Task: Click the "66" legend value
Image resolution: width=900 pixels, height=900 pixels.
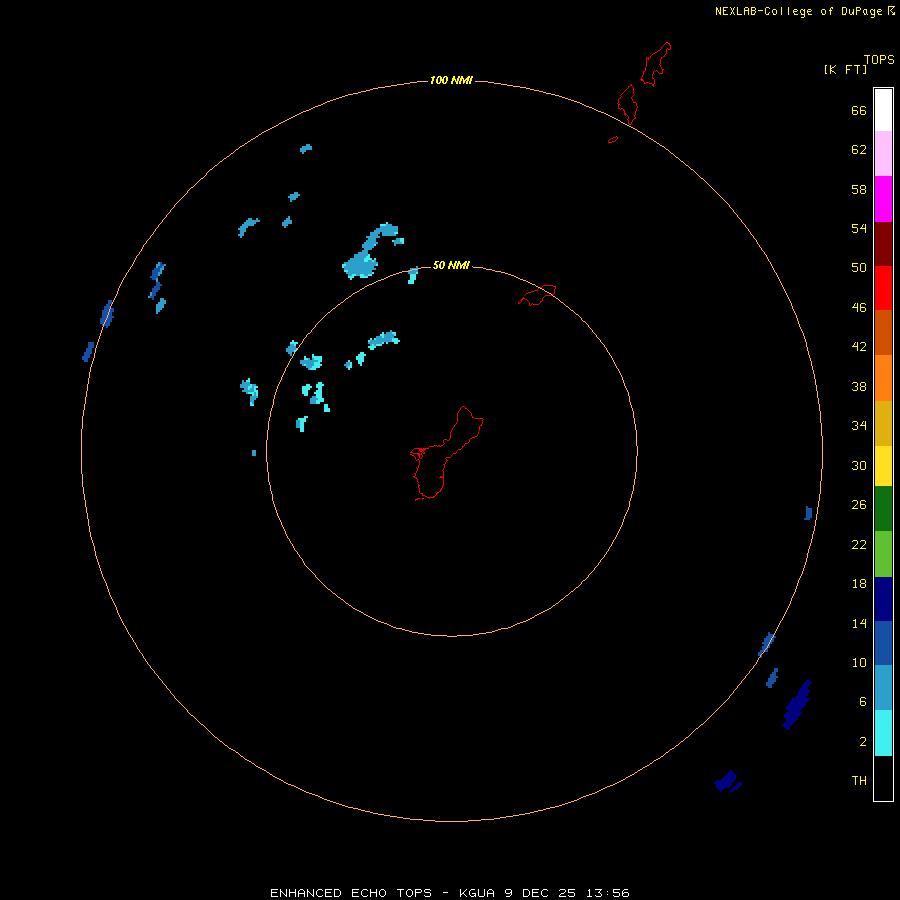Action: (859, 110)
